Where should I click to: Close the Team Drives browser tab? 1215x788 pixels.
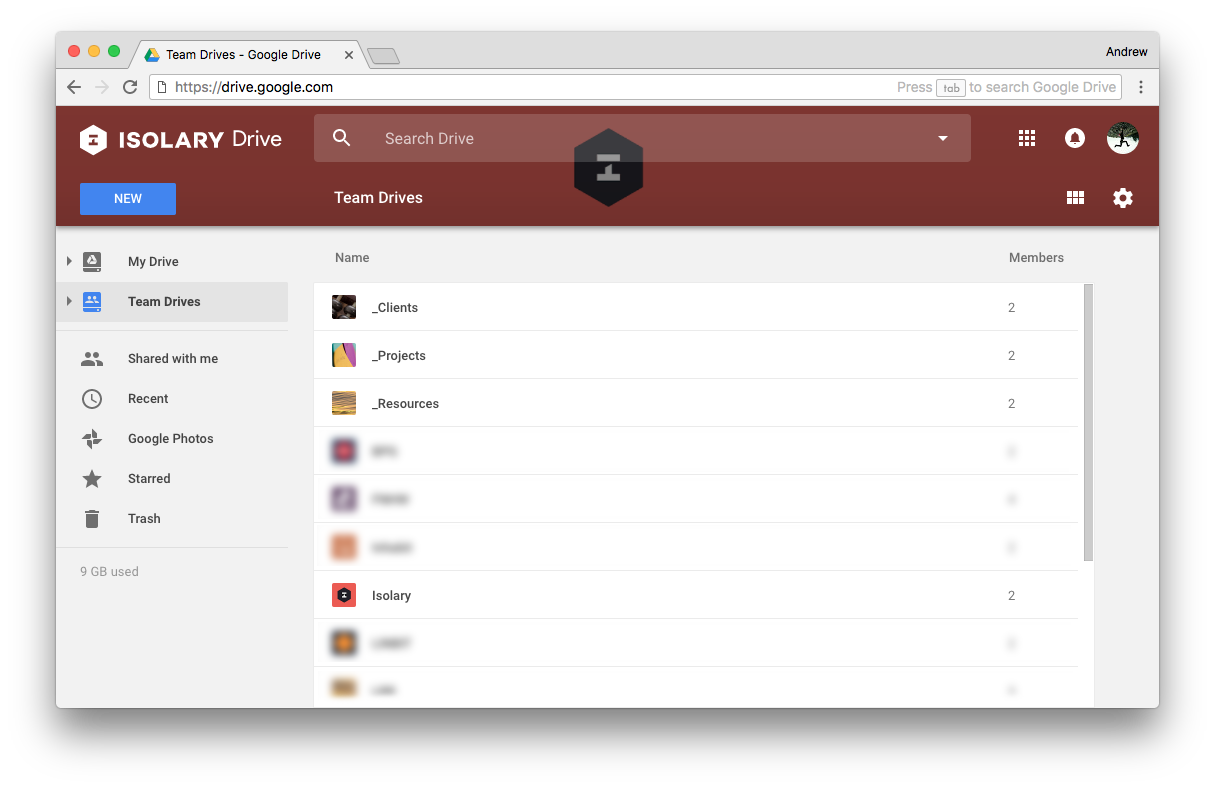click(x=349, y=55)
